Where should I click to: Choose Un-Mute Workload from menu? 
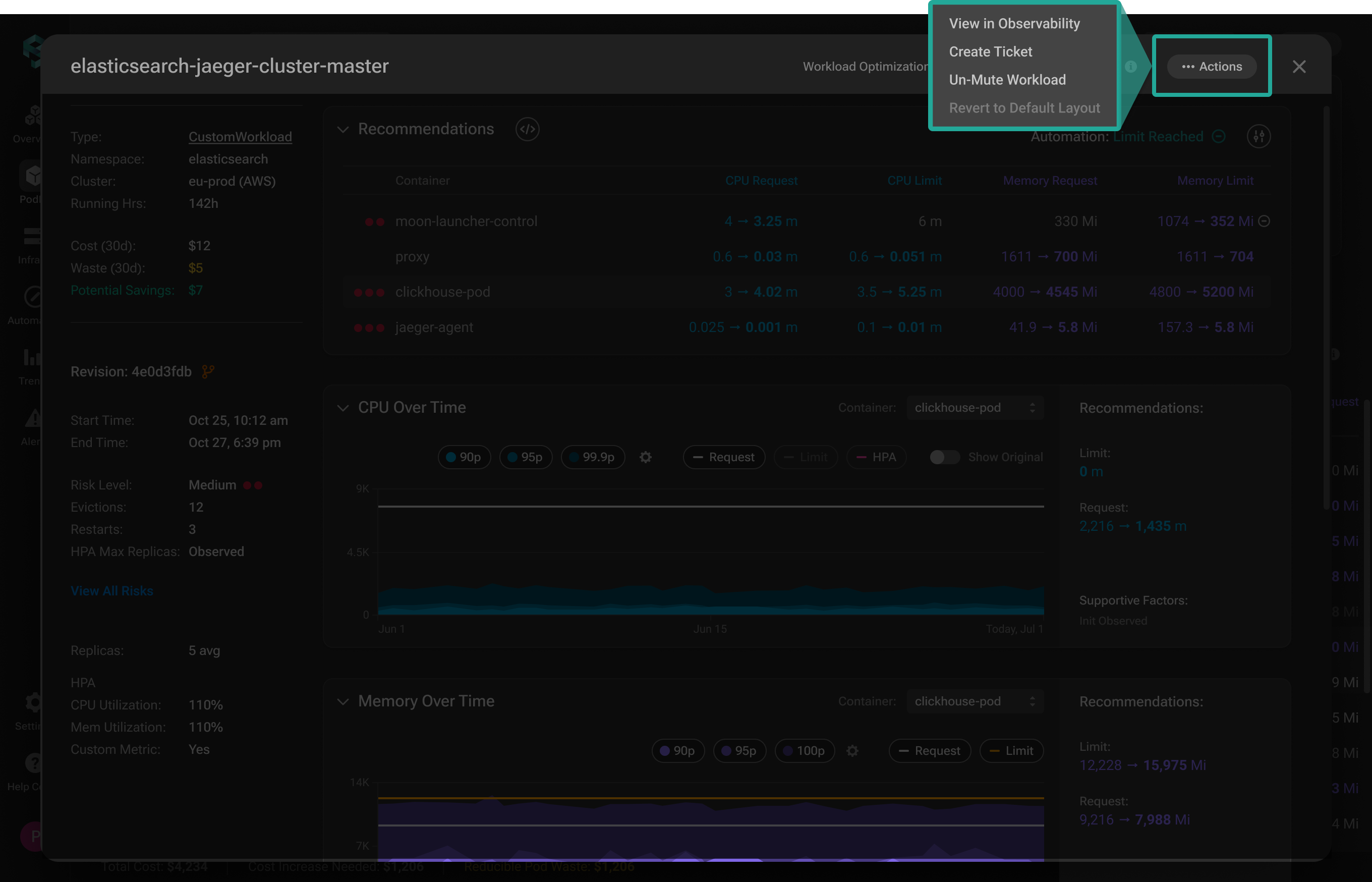1007,80
